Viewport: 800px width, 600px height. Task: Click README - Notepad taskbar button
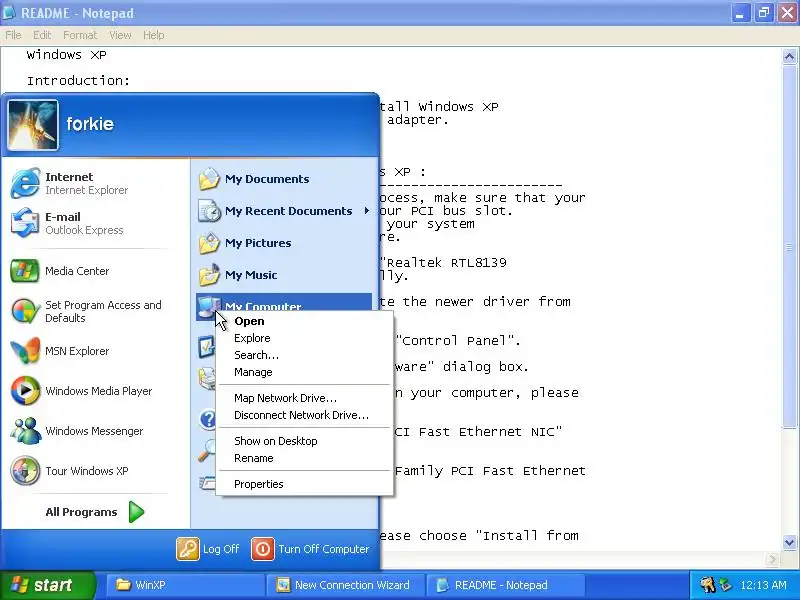click(505, 585)
